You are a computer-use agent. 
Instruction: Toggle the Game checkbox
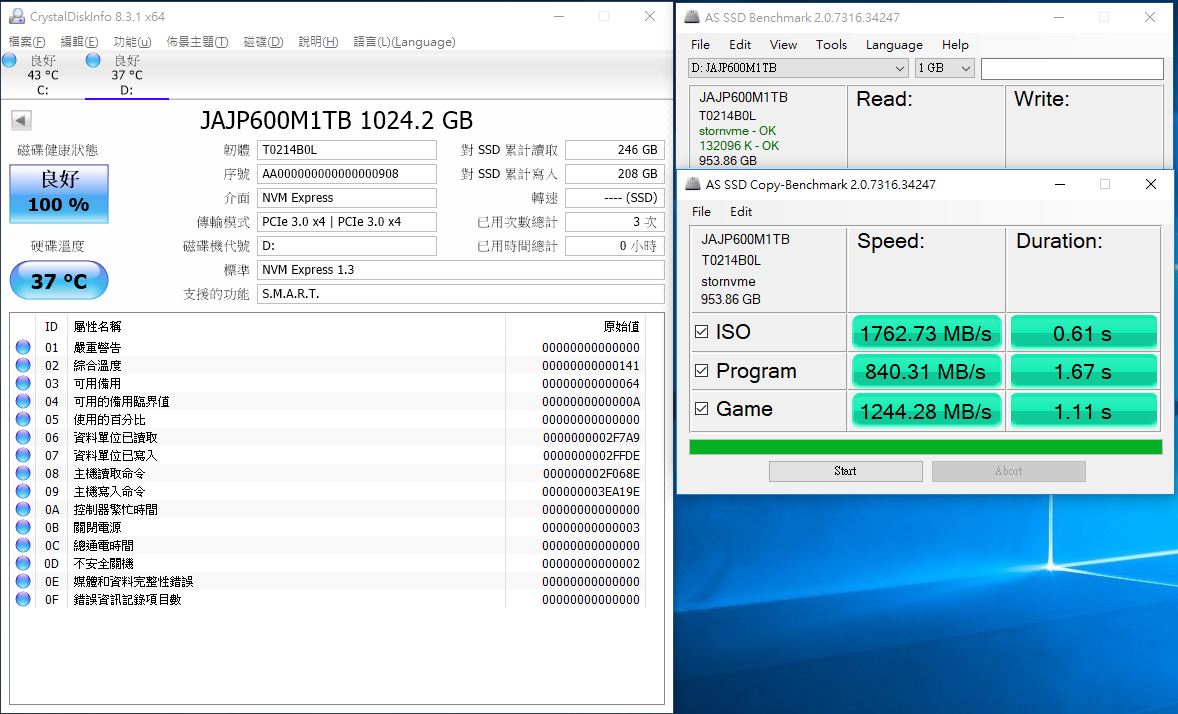tap(702, 409)
